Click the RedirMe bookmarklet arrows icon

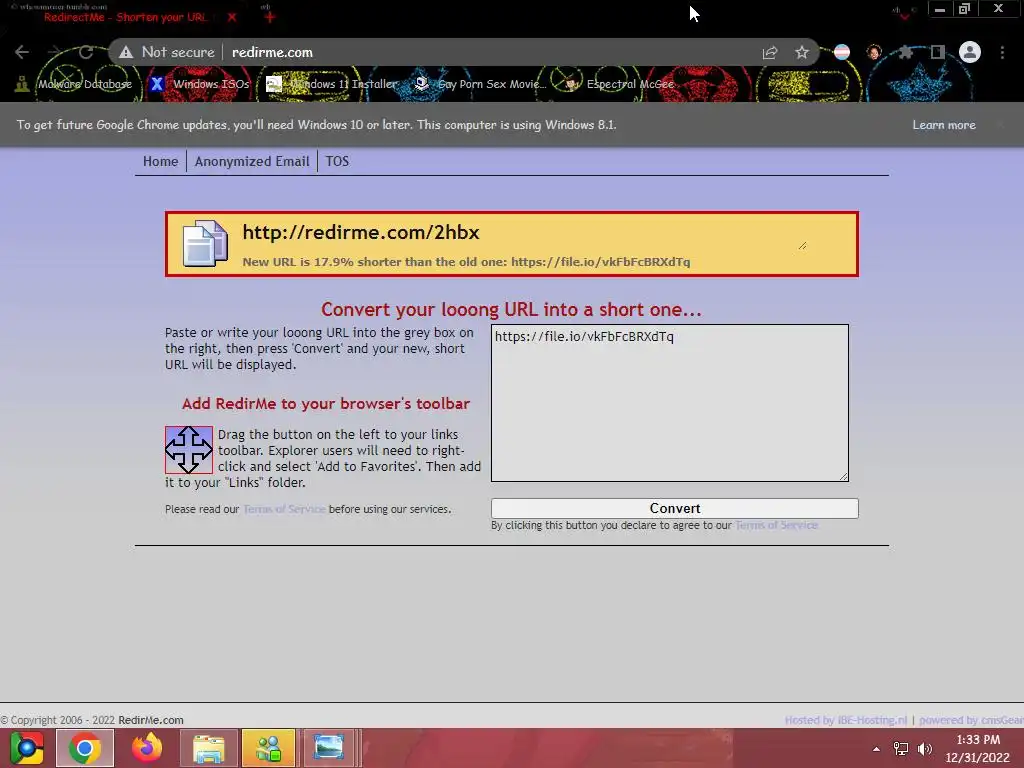pos(189,450)
